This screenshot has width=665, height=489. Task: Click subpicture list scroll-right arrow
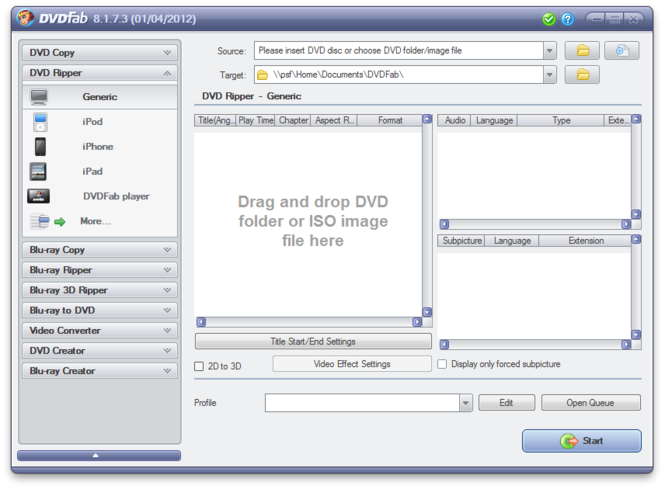[626, 344]
